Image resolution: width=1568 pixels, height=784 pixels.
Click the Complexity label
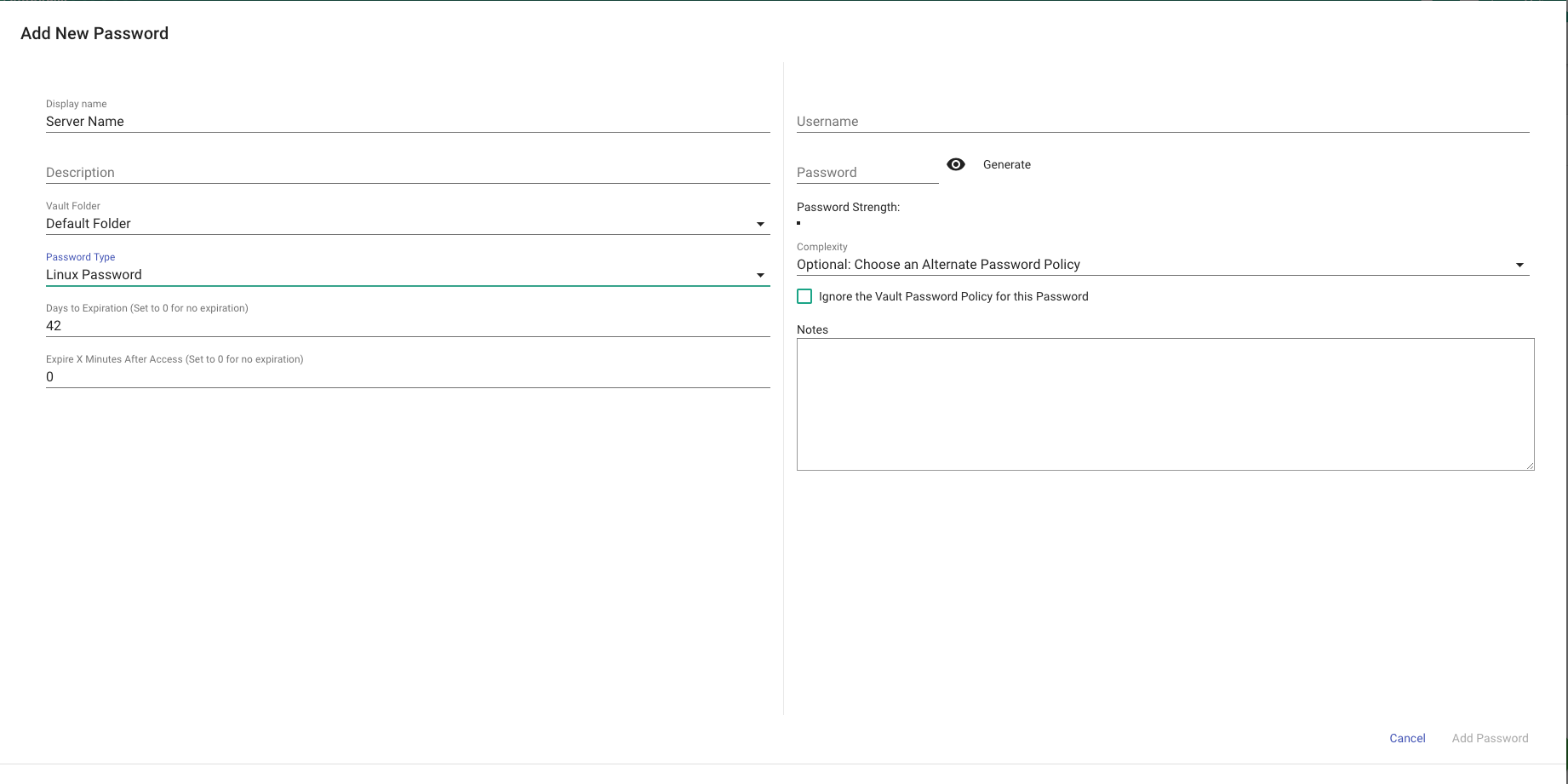point(821,247)
